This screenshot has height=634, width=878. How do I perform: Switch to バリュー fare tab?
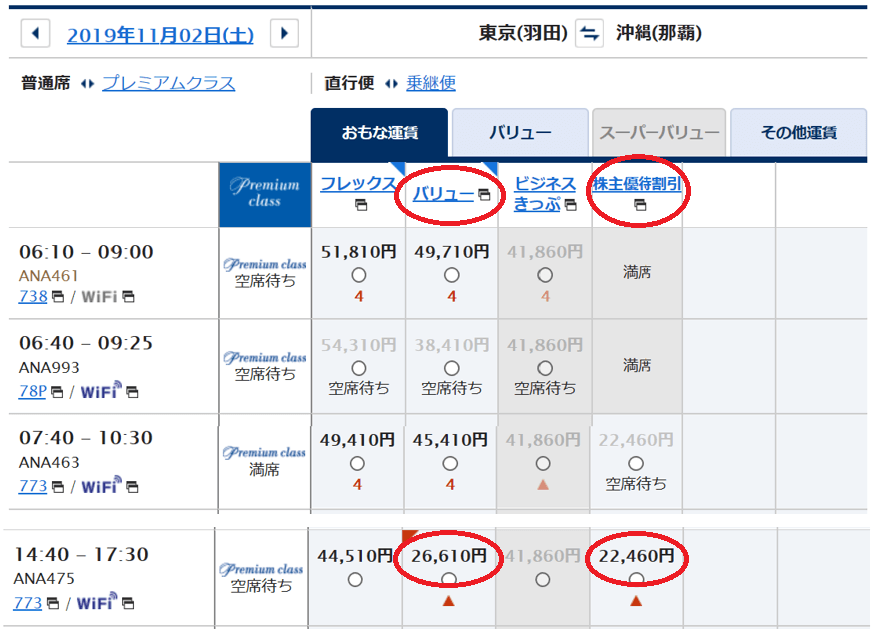(520, 133)
